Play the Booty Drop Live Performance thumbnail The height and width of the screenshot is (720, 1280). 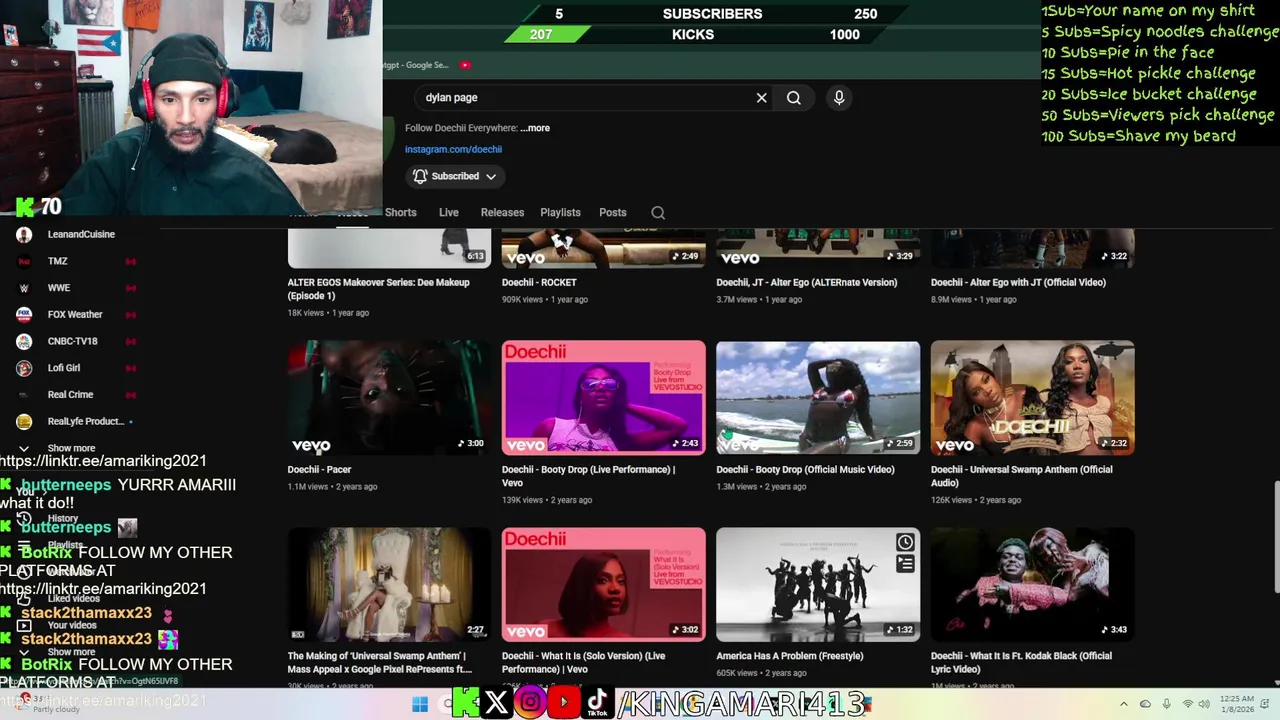603,398
